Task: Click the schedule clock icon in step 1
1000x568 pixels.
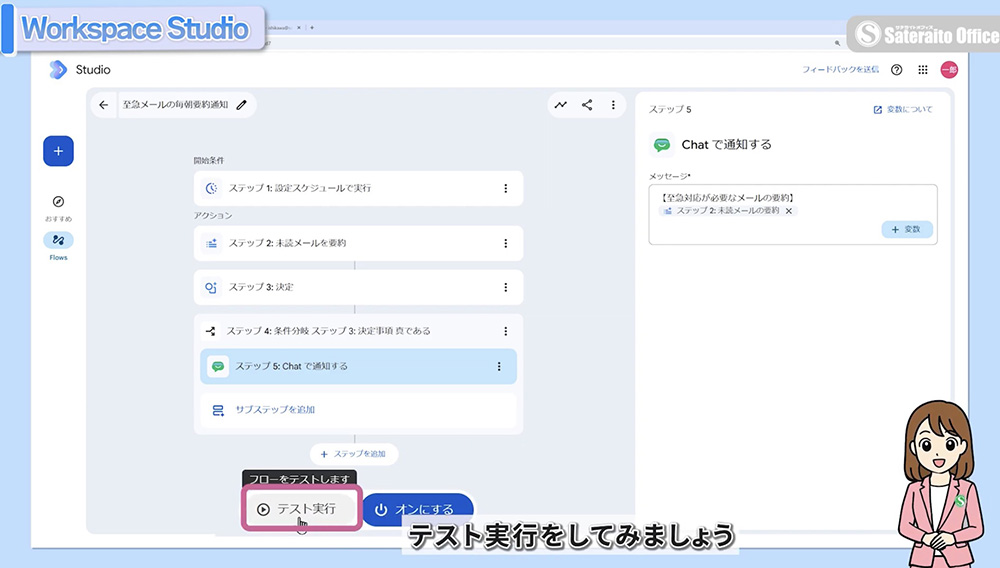Action: 211,188
